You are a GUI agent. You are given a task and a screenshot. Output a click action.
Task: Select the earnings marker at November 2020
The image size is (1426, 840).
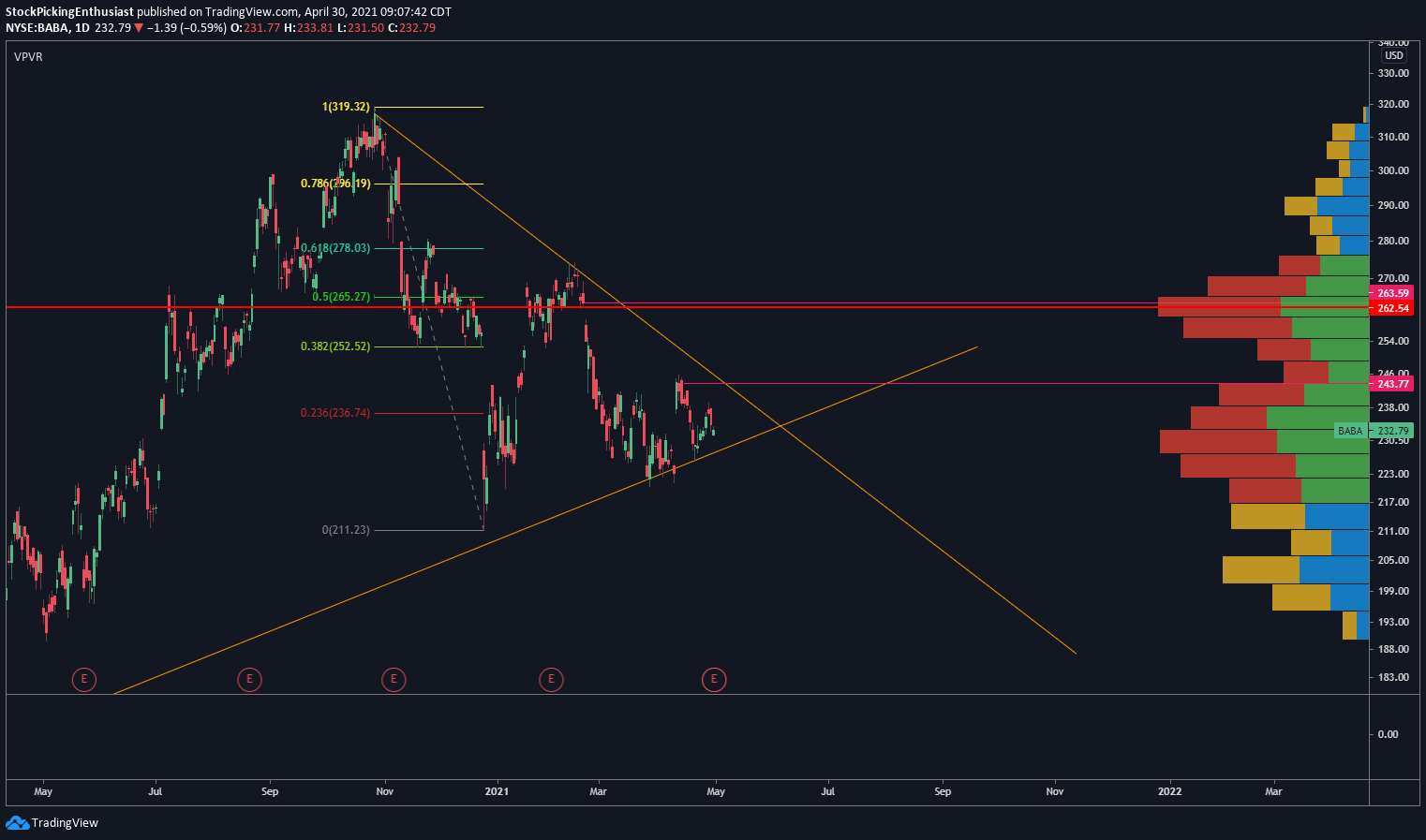pyautogui.click(x=394, y=679)
